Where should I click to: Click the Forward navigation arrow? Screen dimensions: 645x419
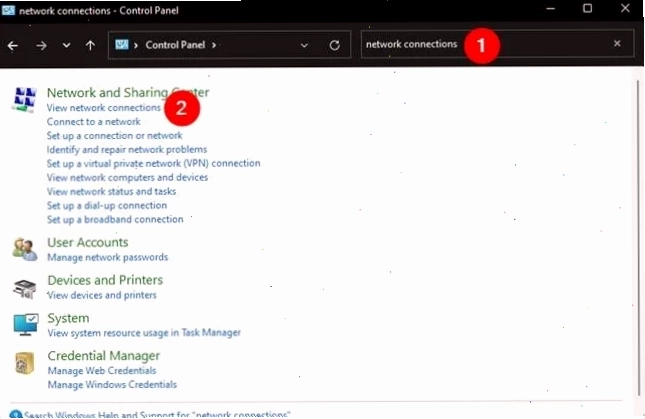coord(41,46)
